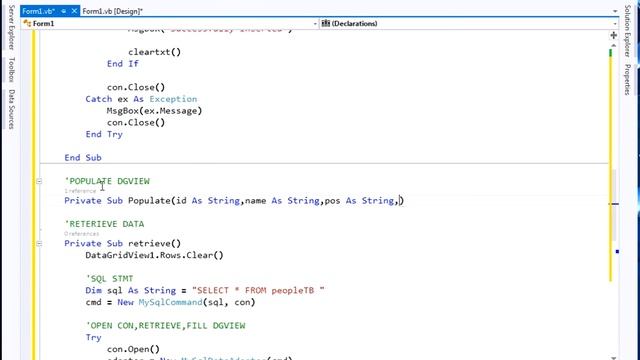Switch to the Form1.vb code tab
Image resolution: width=640 pixels, height=360 pixels.
[x=38, y=11]
